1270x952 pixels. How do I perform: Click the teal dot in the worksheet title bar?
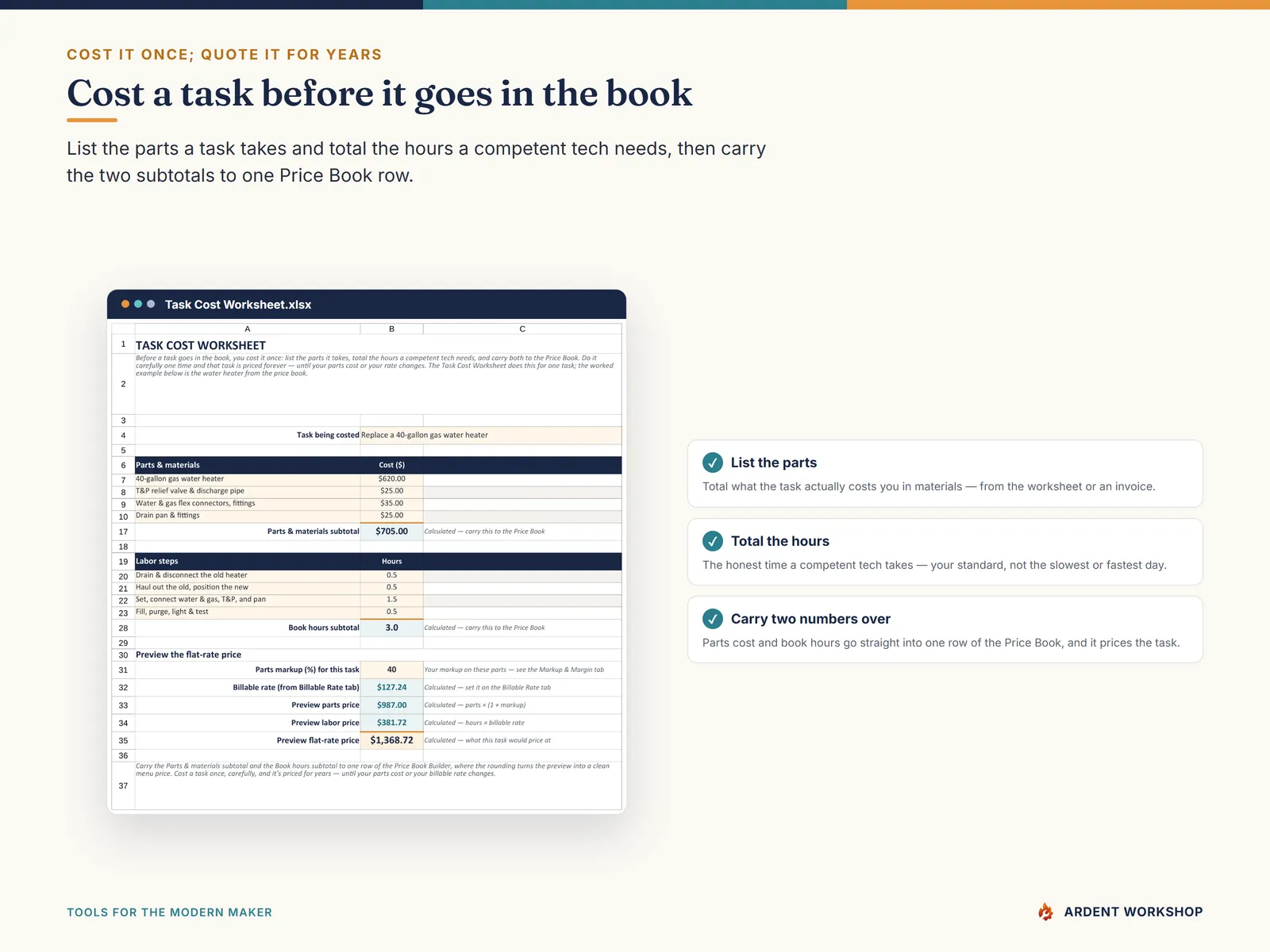click(x=138, y=304)
